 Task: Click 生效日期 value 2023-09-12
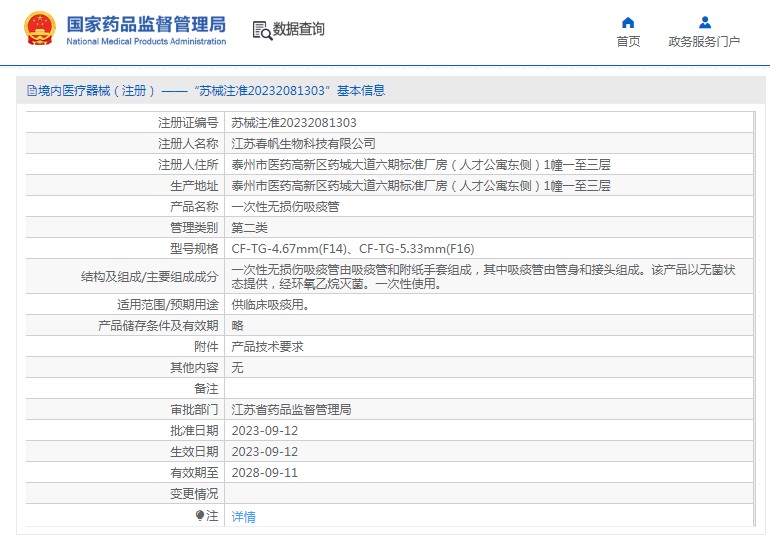(x=265, y=452)
